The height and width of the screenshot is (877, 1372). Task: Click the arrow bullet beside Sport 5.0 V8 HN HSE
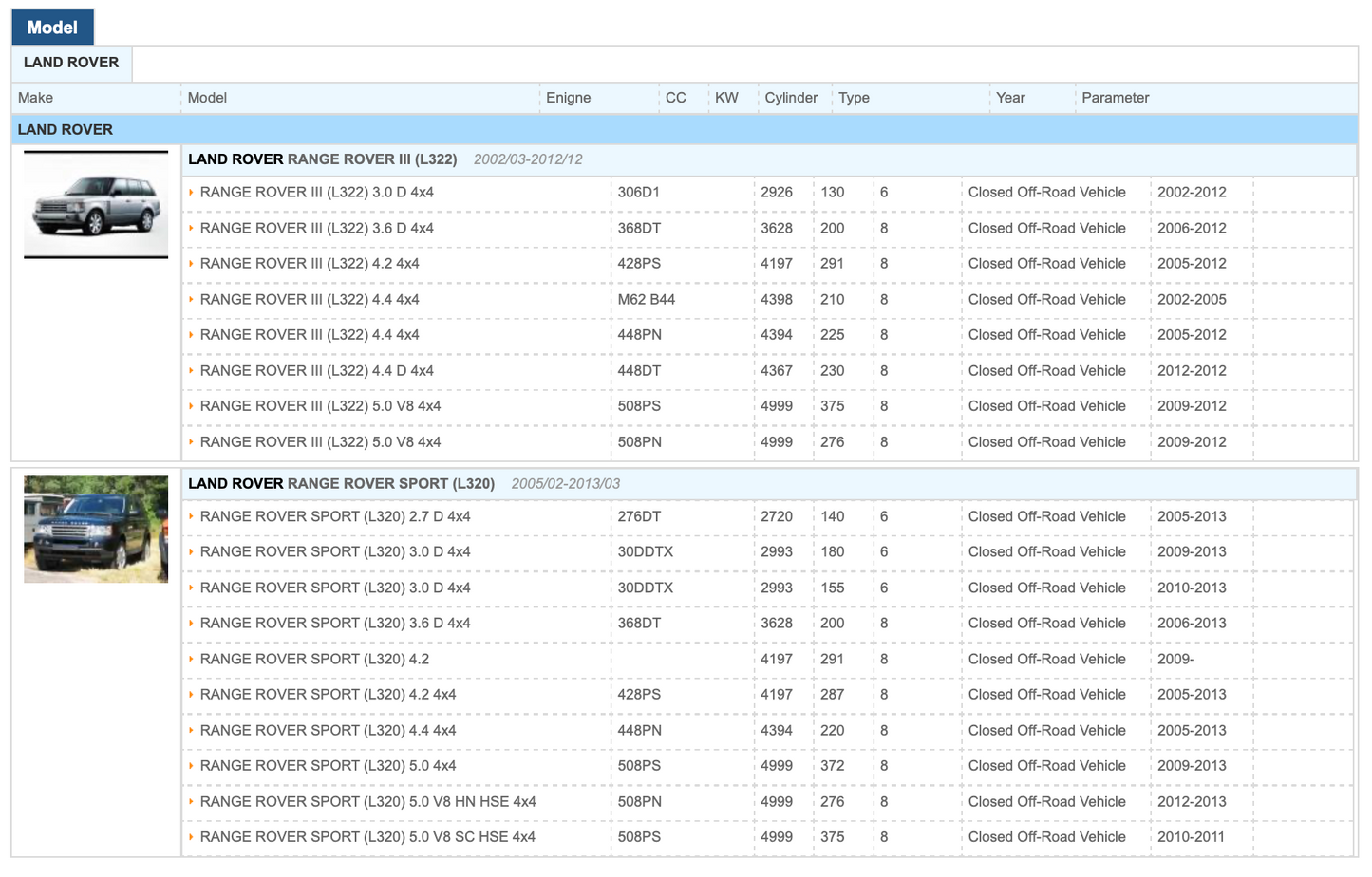[191, 802]
